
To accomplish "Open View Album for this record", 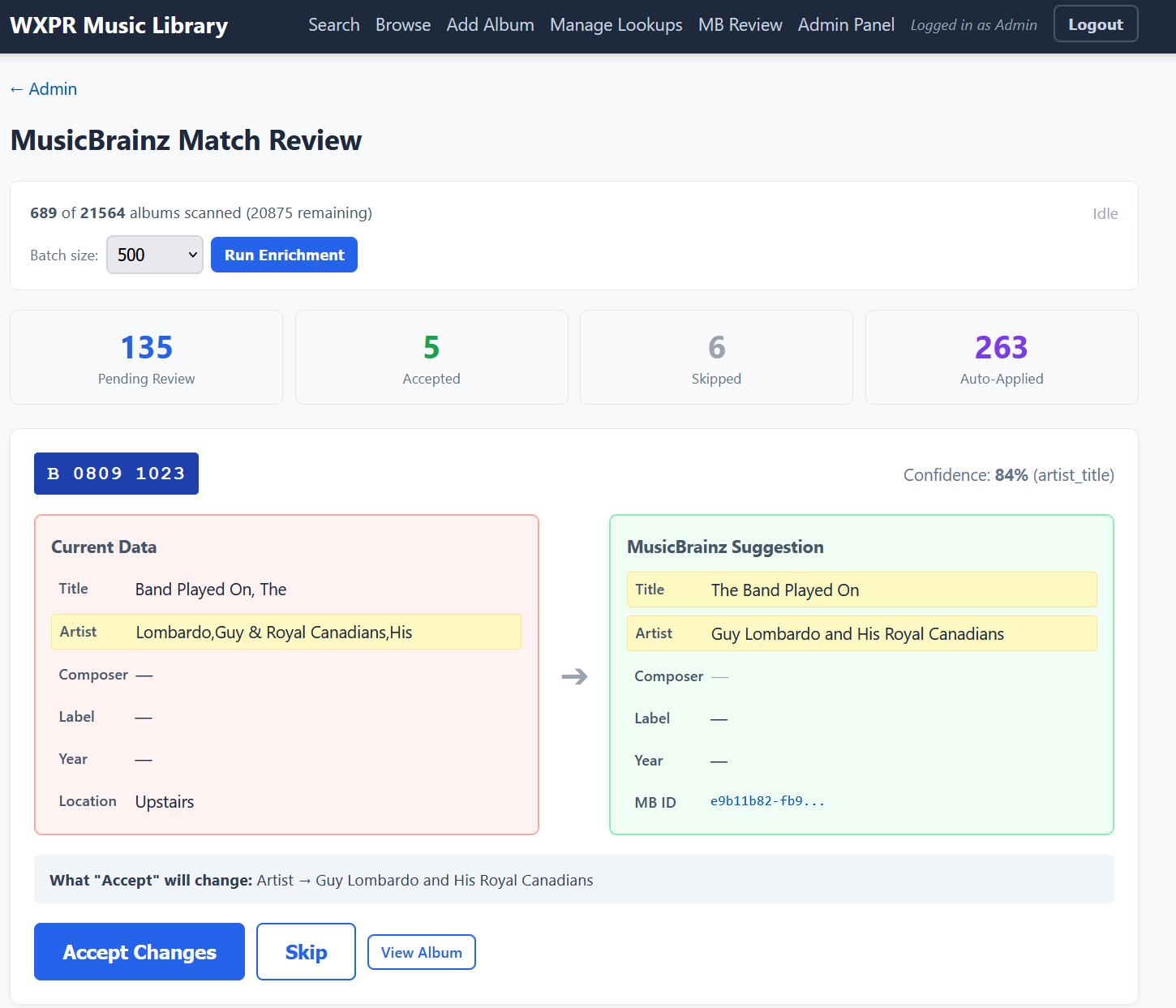I will (x=421, y=952).
